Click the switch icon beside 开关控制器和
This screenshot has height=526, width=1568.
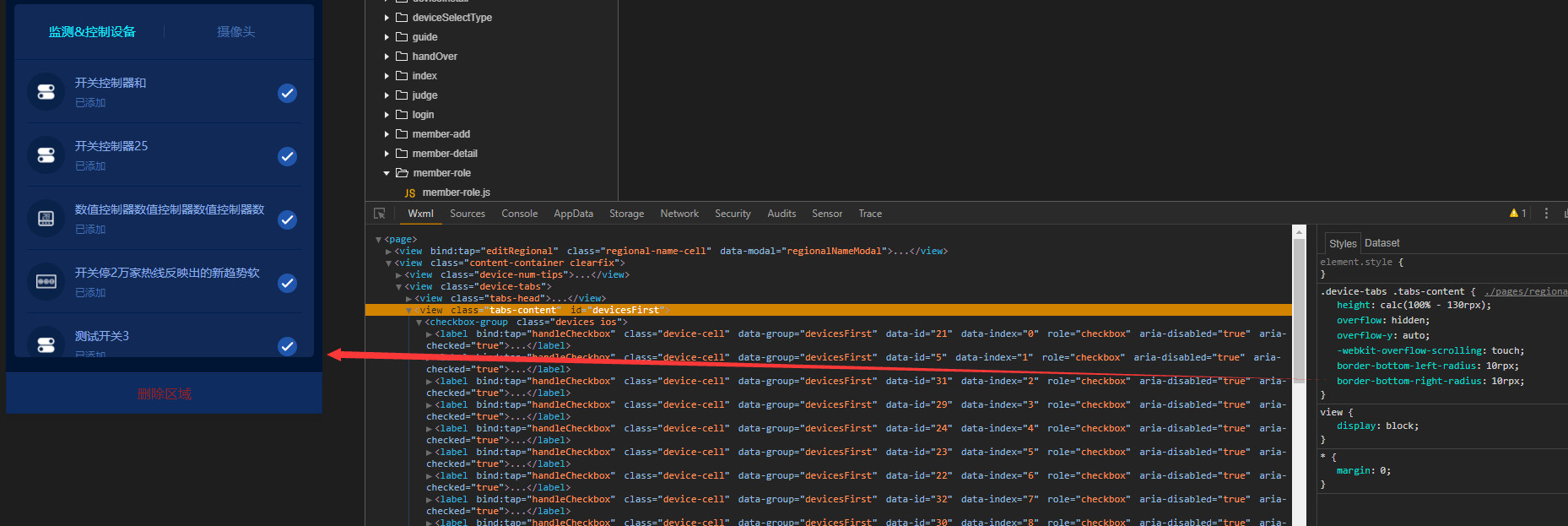(46, 92)
